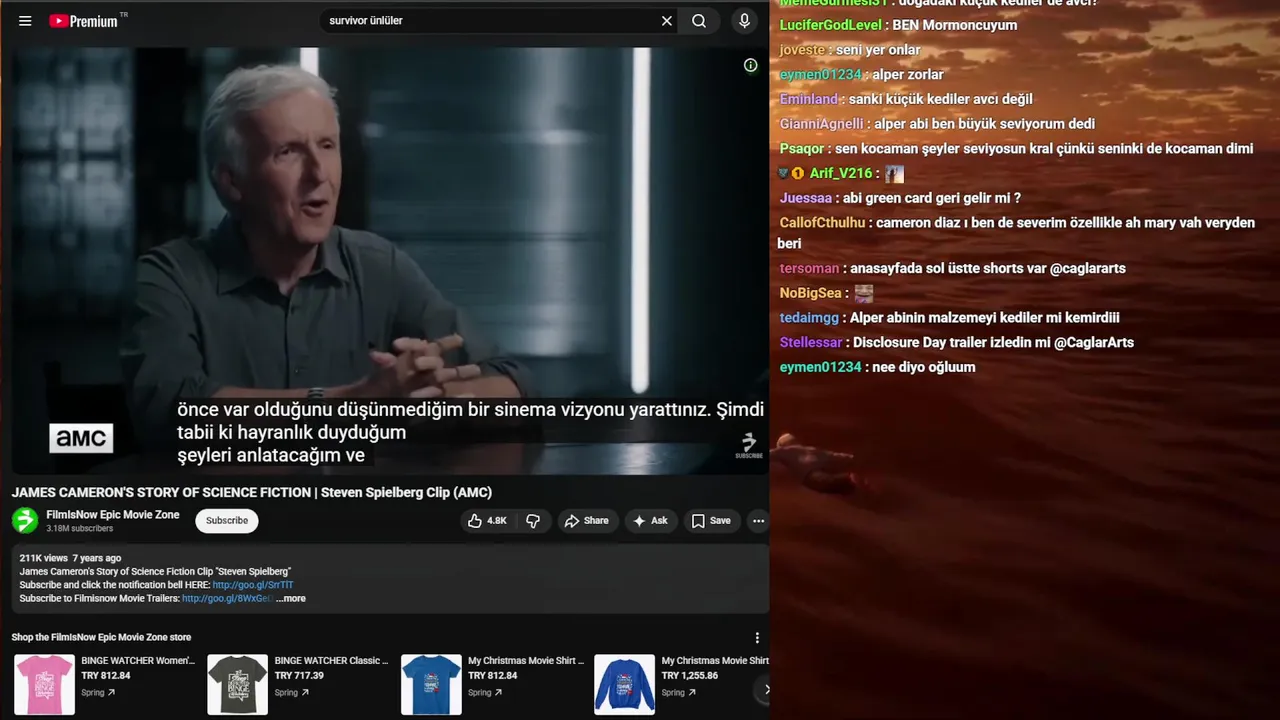Image resolution: width=1280 pixels, height=720 pixels.
Task: Click TRY 717.39 price text
Action: tap(299, 676)
